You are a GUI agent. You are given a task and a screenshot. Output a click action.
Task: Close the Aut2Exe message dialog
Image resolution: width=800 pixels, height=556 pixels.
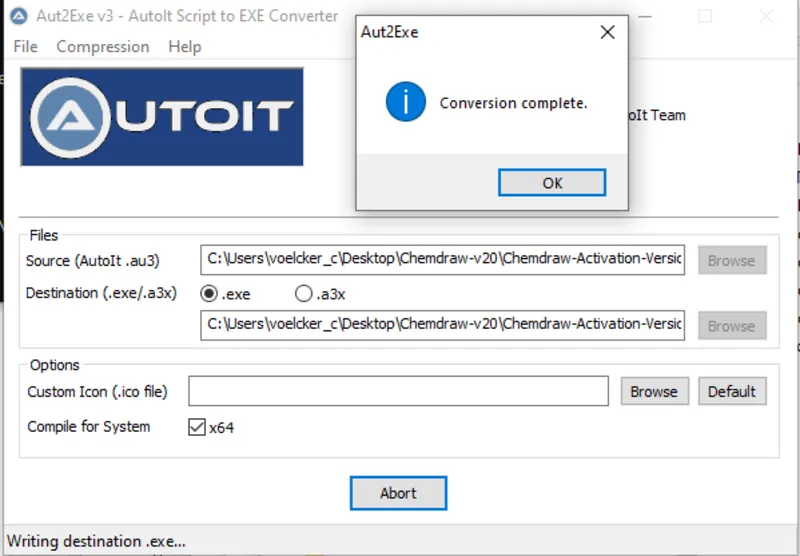607,32
